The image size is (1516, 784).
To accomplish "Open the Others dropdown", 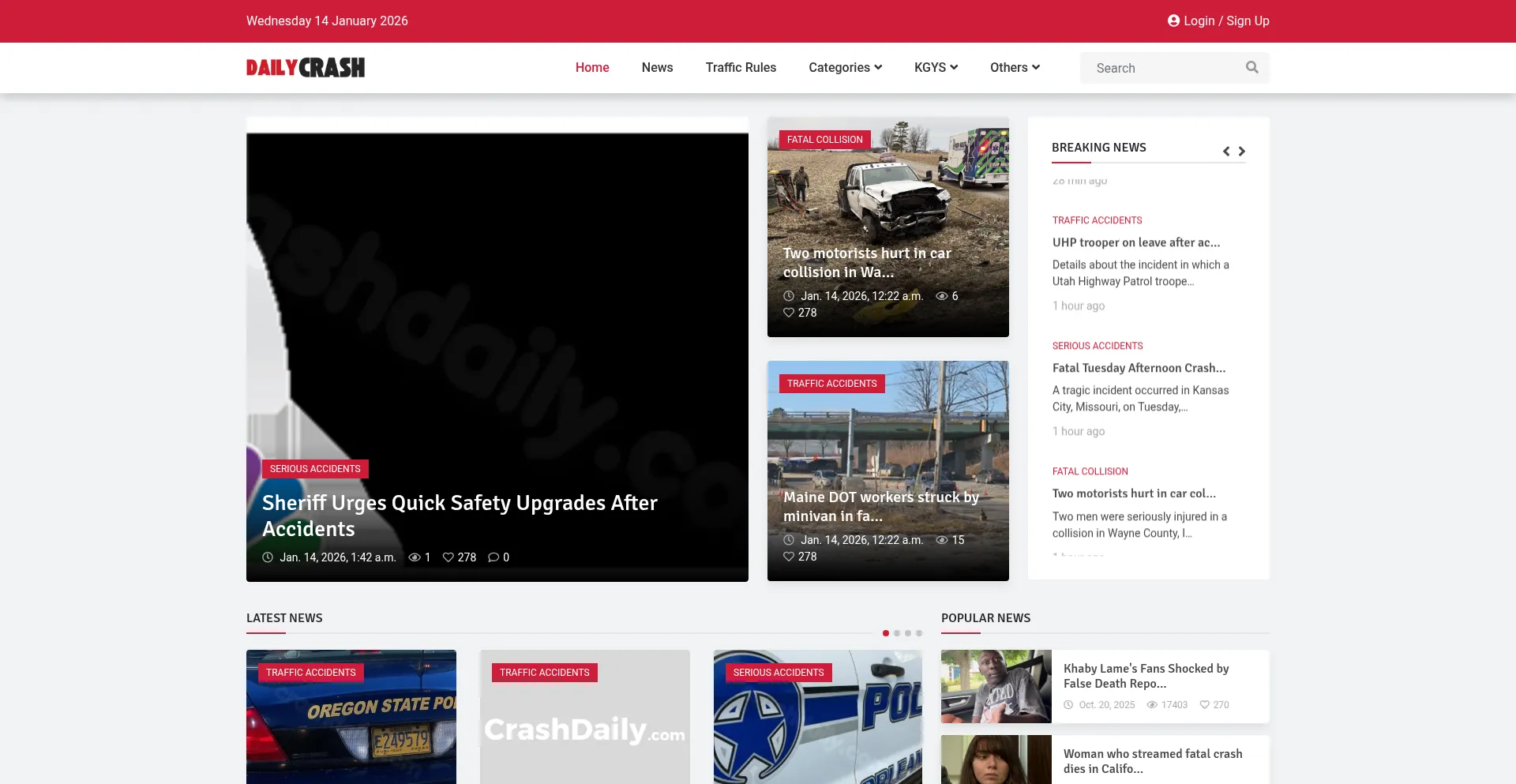I will 1015,68.
